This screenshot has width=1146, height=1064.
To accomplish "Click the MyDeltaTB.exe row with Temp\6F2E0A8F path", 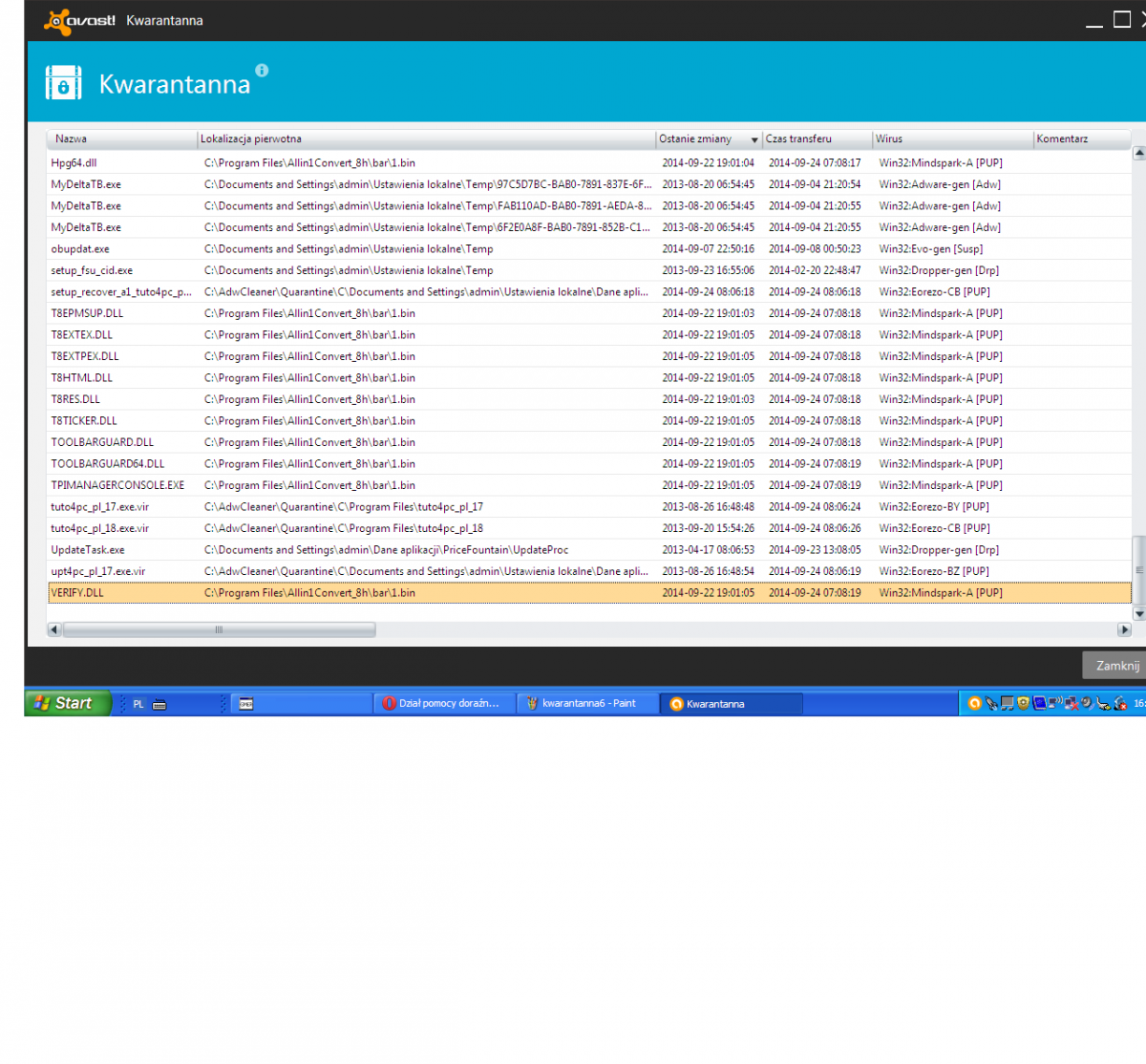I will pyautogui.click(x=589, y=227).
